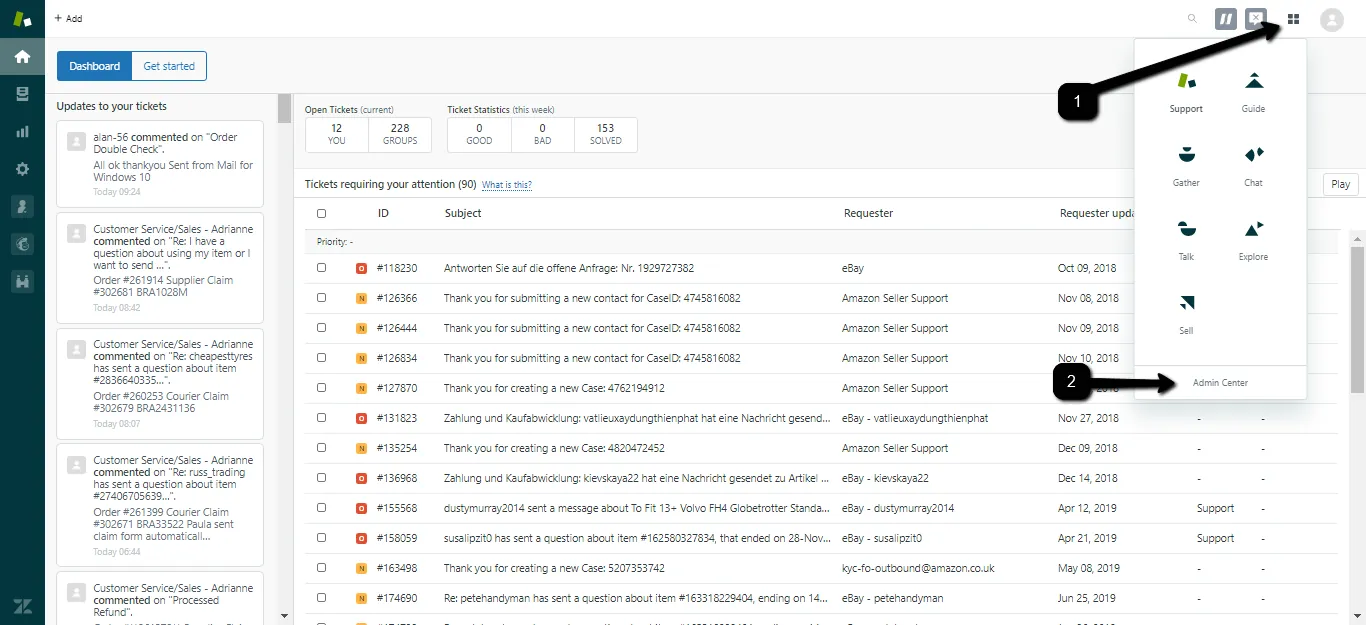Sort tickets by the ID column header
Viewport: 1366px width, 625px height.
point(383,213)
